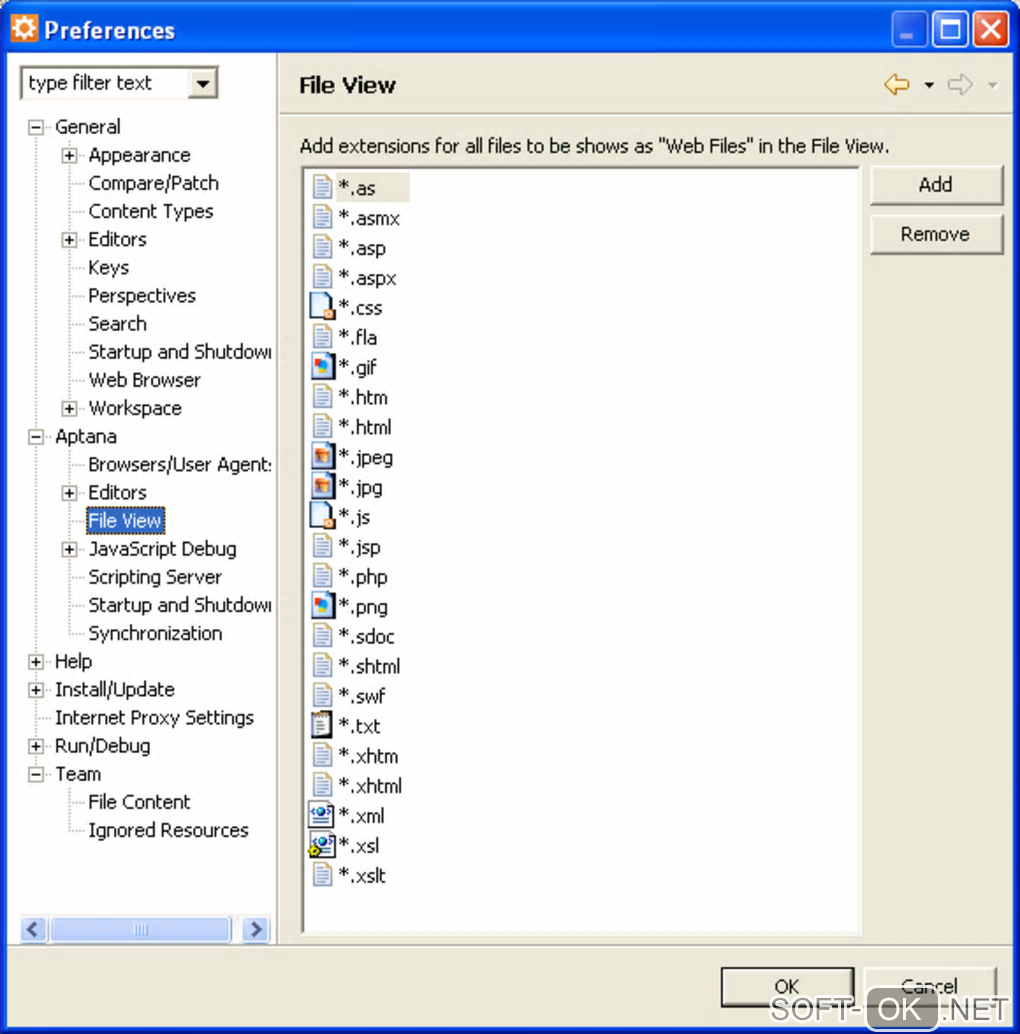Collapse the General tree node
1020x1034 pixels.
36,127
